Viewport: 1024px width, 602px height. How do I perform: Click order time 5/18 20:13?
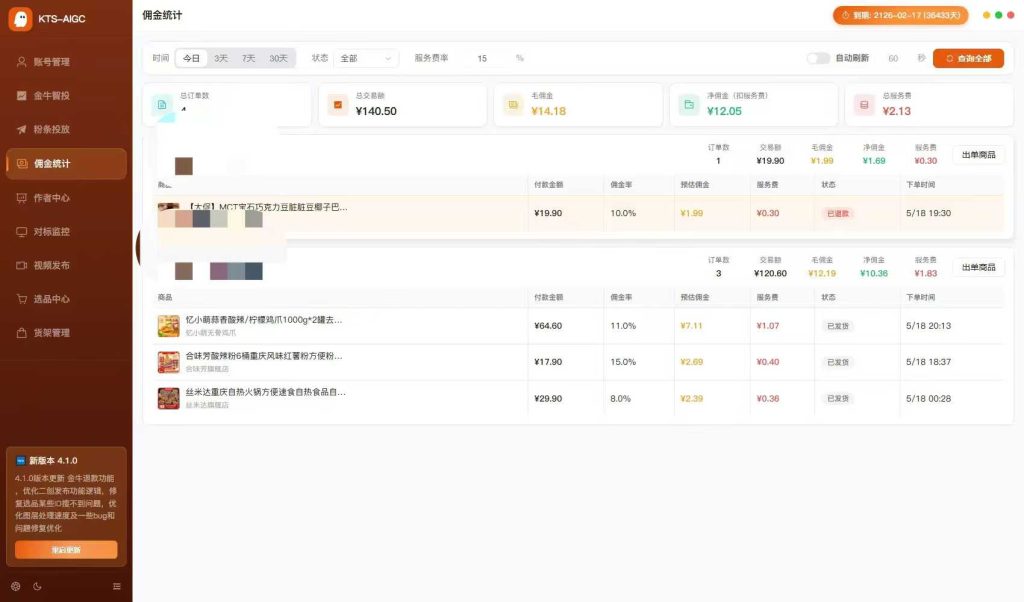click(x=928, y=326)
